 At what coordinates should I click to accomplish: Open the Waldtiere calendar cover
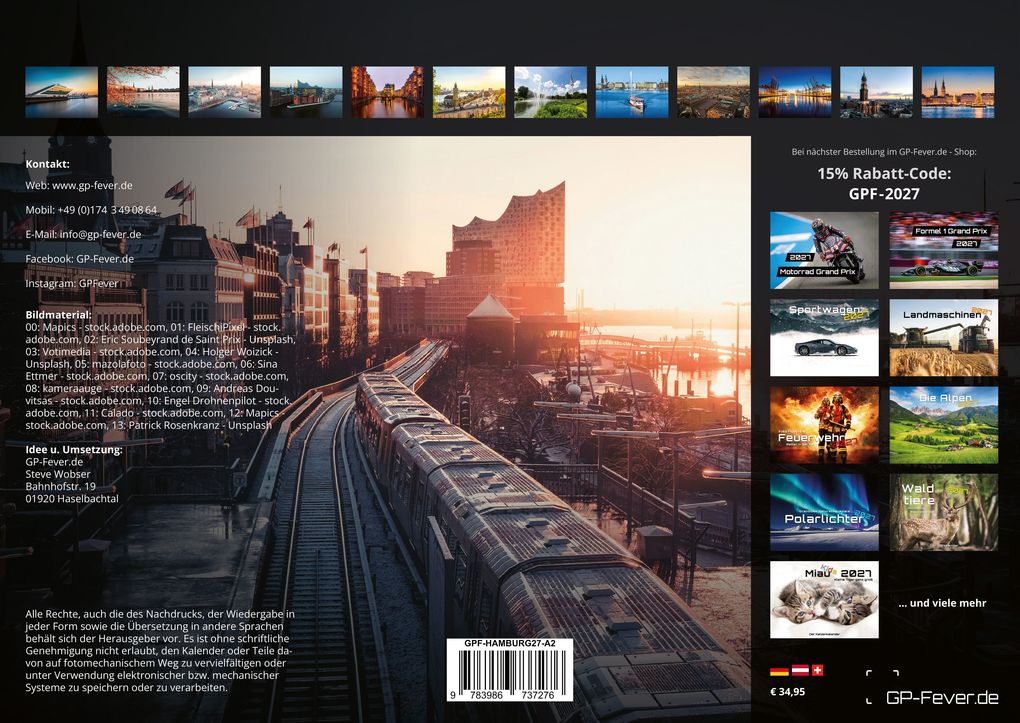[x=943, y=512]
